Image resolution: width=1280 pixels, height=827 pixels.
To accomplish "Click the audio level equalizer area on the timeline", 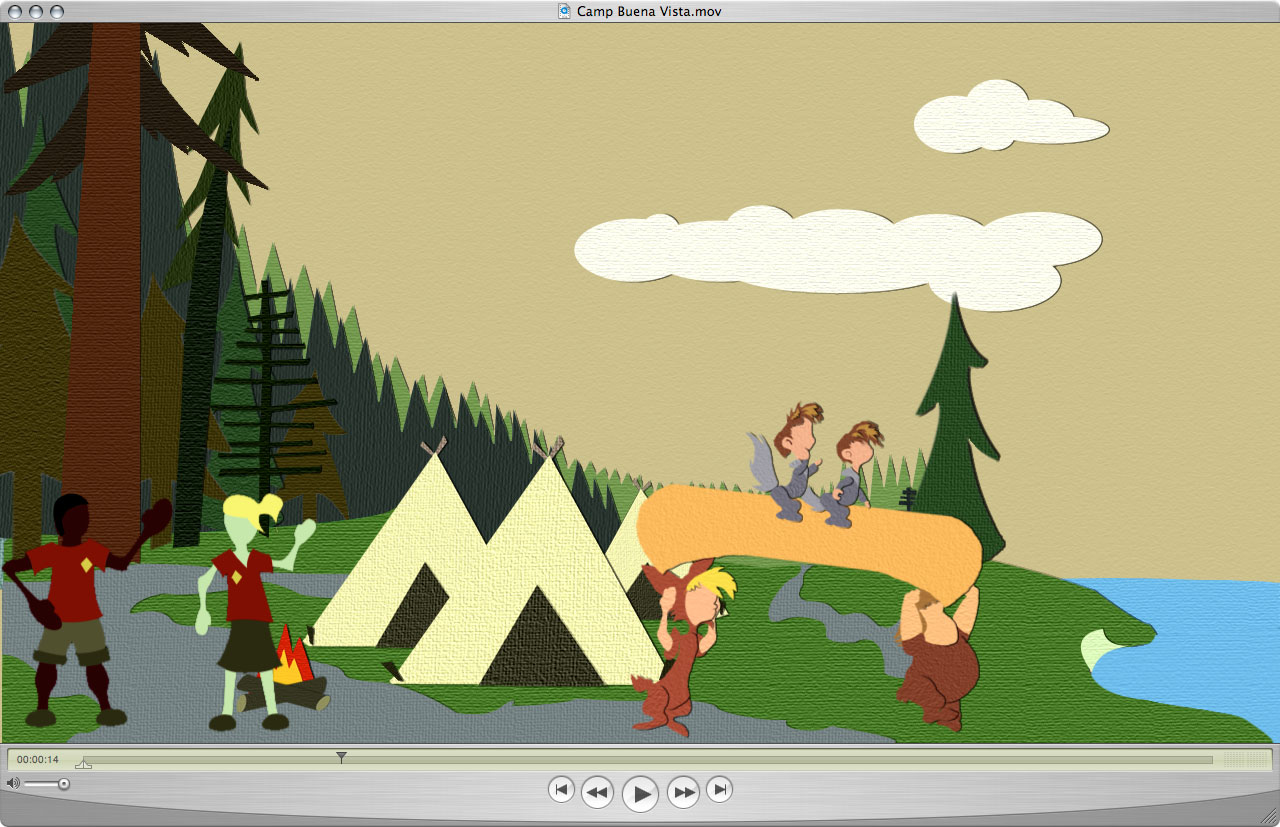I will click(1244, 760).
